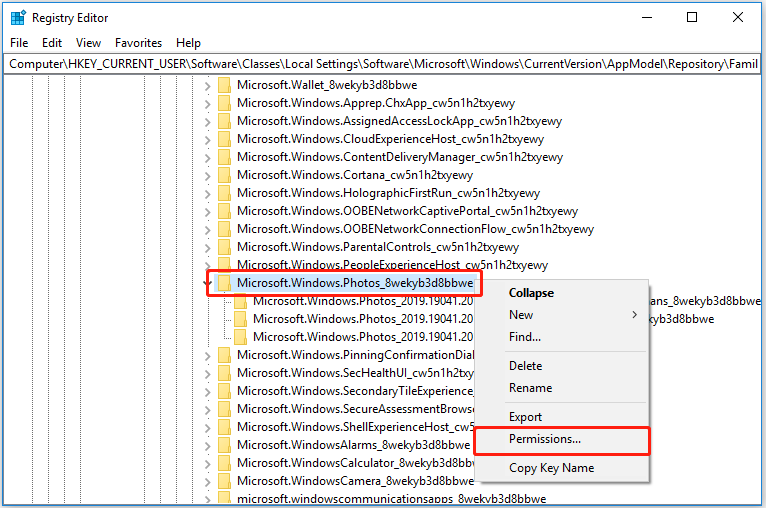This screenshot has height=508, width=766.
Task: Click folder icon of OOBENetworkConnectionFlow key
Action: 224,229
